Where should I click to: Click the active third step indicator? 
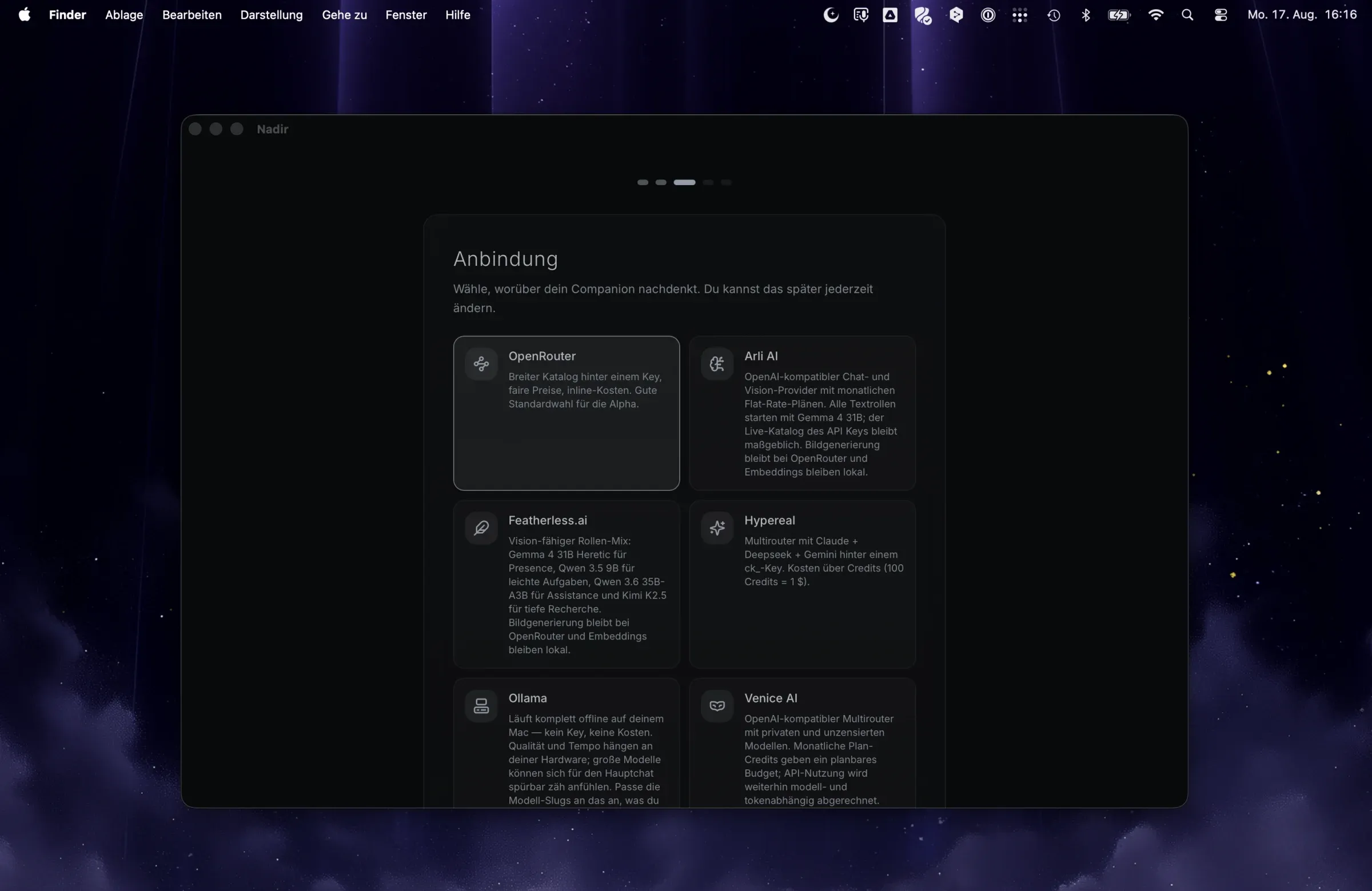pyautogui.click(x=684, y=183)
